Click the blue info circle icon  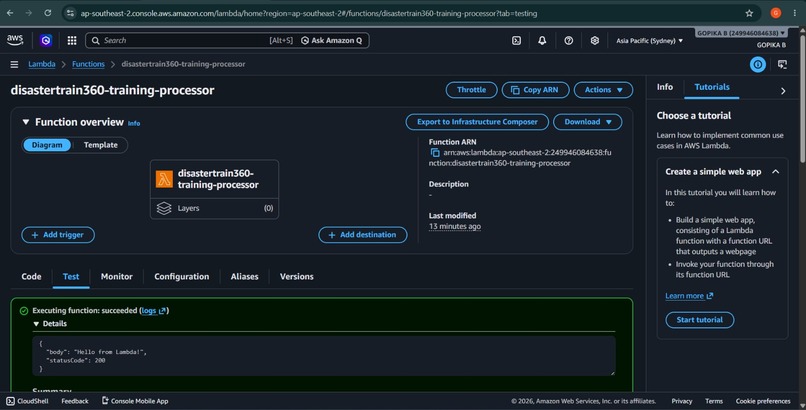758,64
